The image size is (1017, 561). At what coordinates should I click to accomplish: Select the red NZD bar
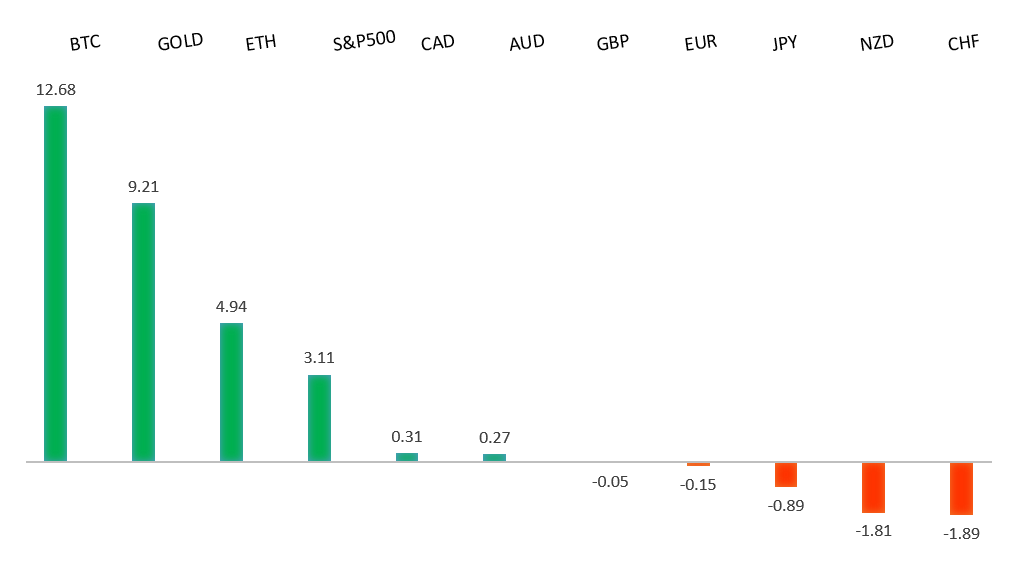click(x=874, y=487)
